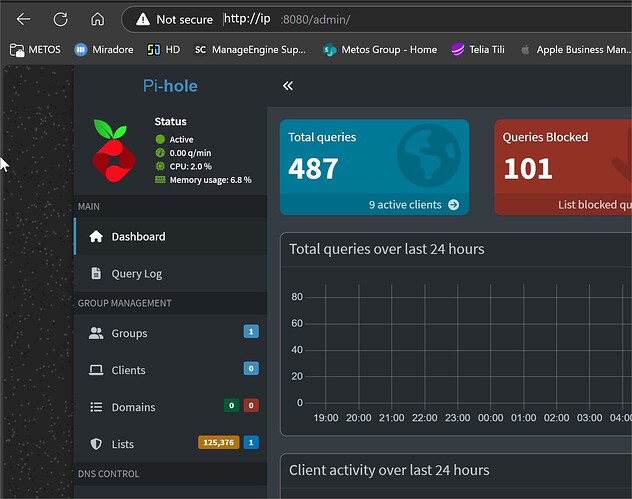Click the List blocked queries link
Screen dimensions: 632x499
tap(594, 204)
